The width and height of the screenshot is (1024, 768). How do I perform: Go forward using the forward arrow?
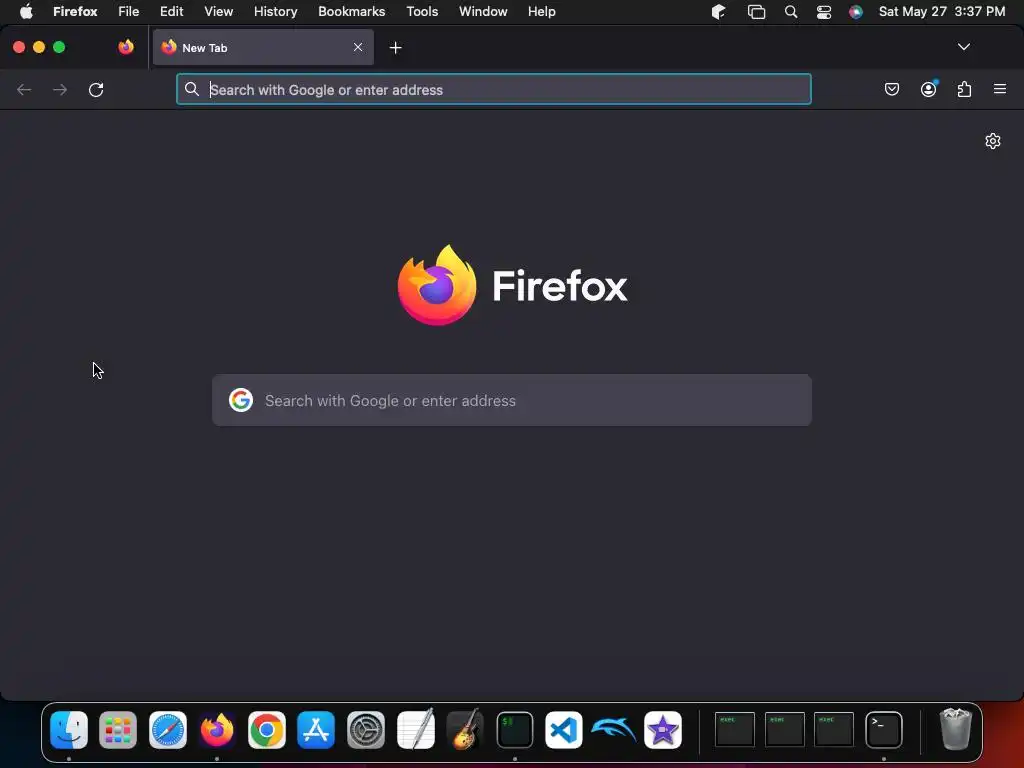pos(60,89)
